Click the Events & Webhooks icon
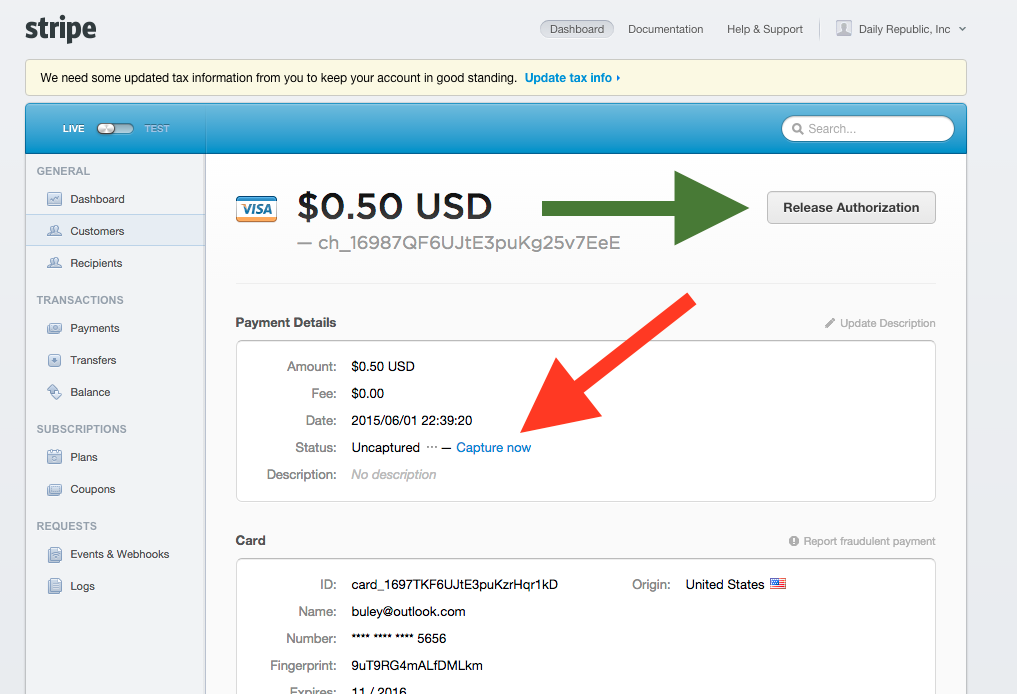 [x=54, y=554]
